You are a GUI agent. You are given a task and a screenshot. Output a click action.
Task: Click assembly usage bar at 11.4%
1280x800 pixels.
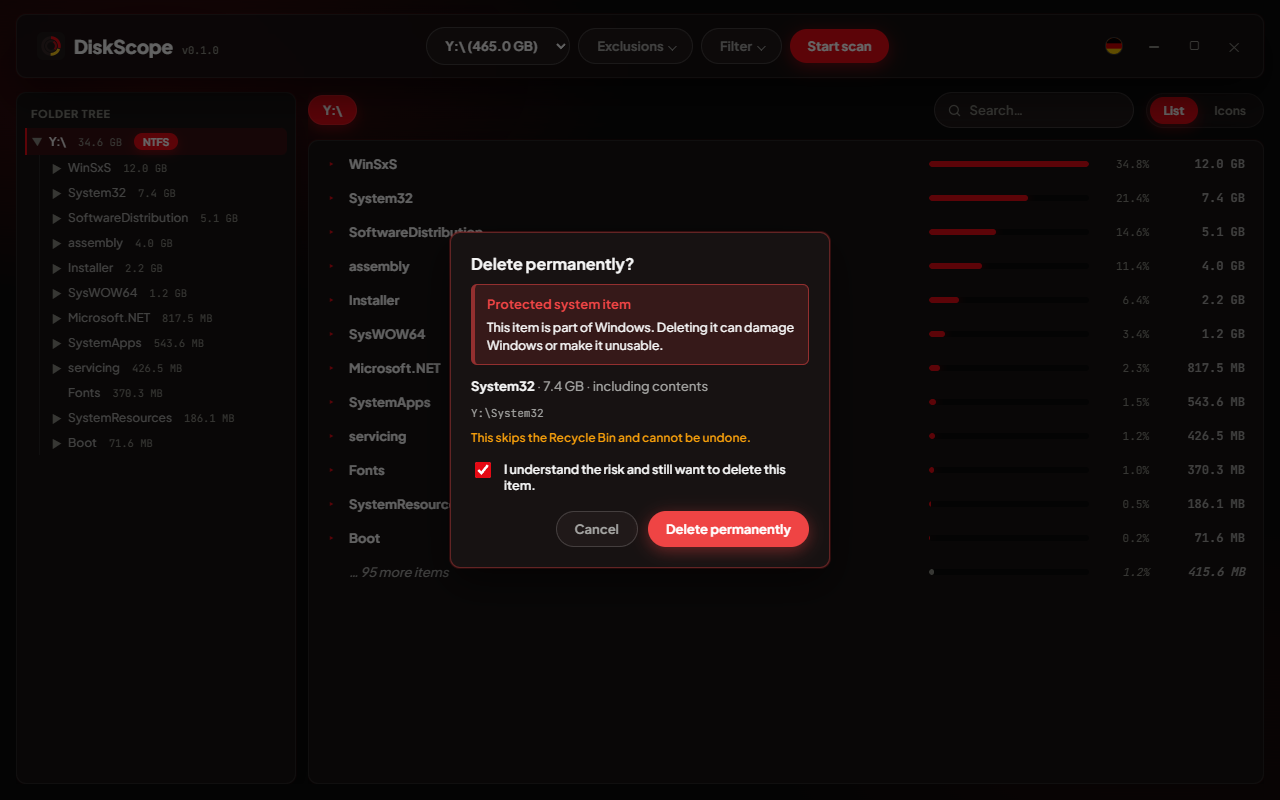(1009, 266)
